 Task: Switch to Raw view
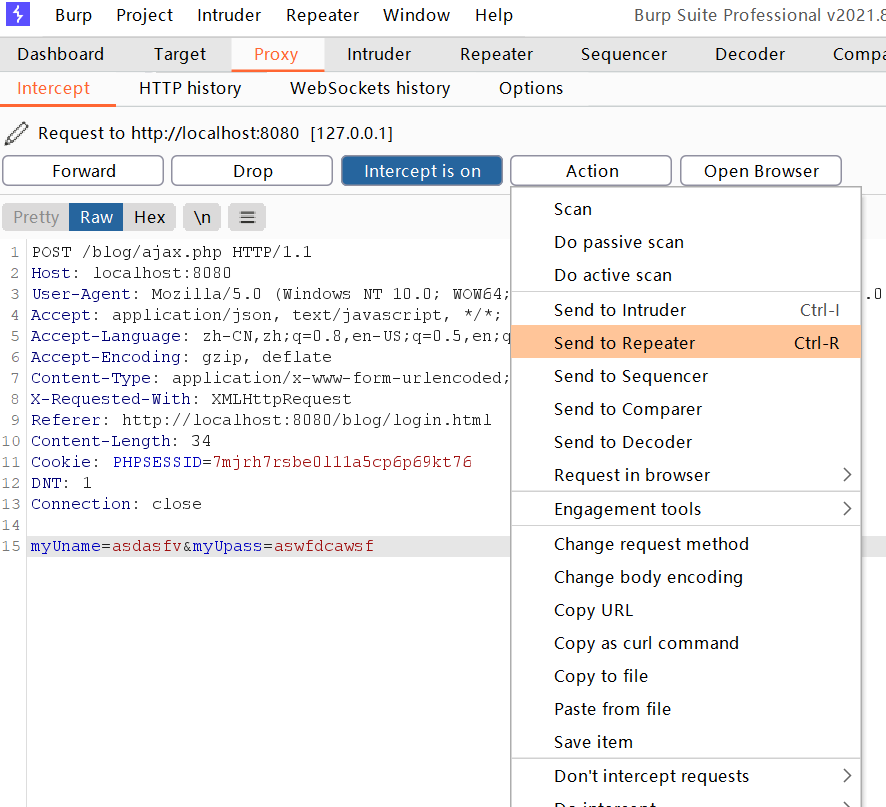pos(96,218)
